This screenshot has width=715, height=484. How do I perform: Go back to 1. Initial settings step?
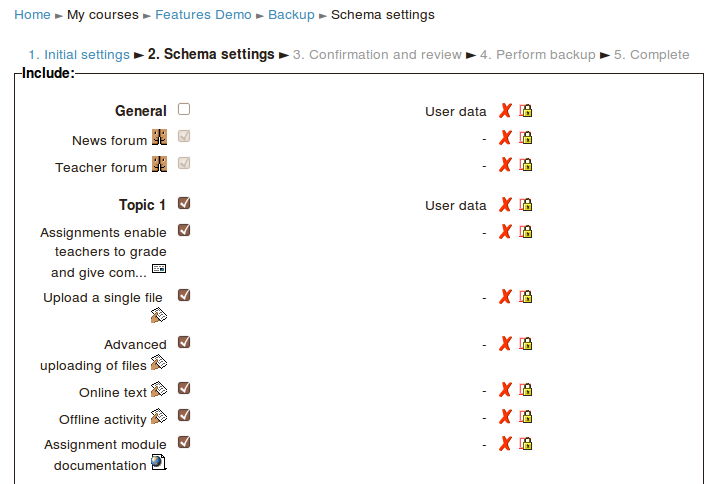[79, 55]
